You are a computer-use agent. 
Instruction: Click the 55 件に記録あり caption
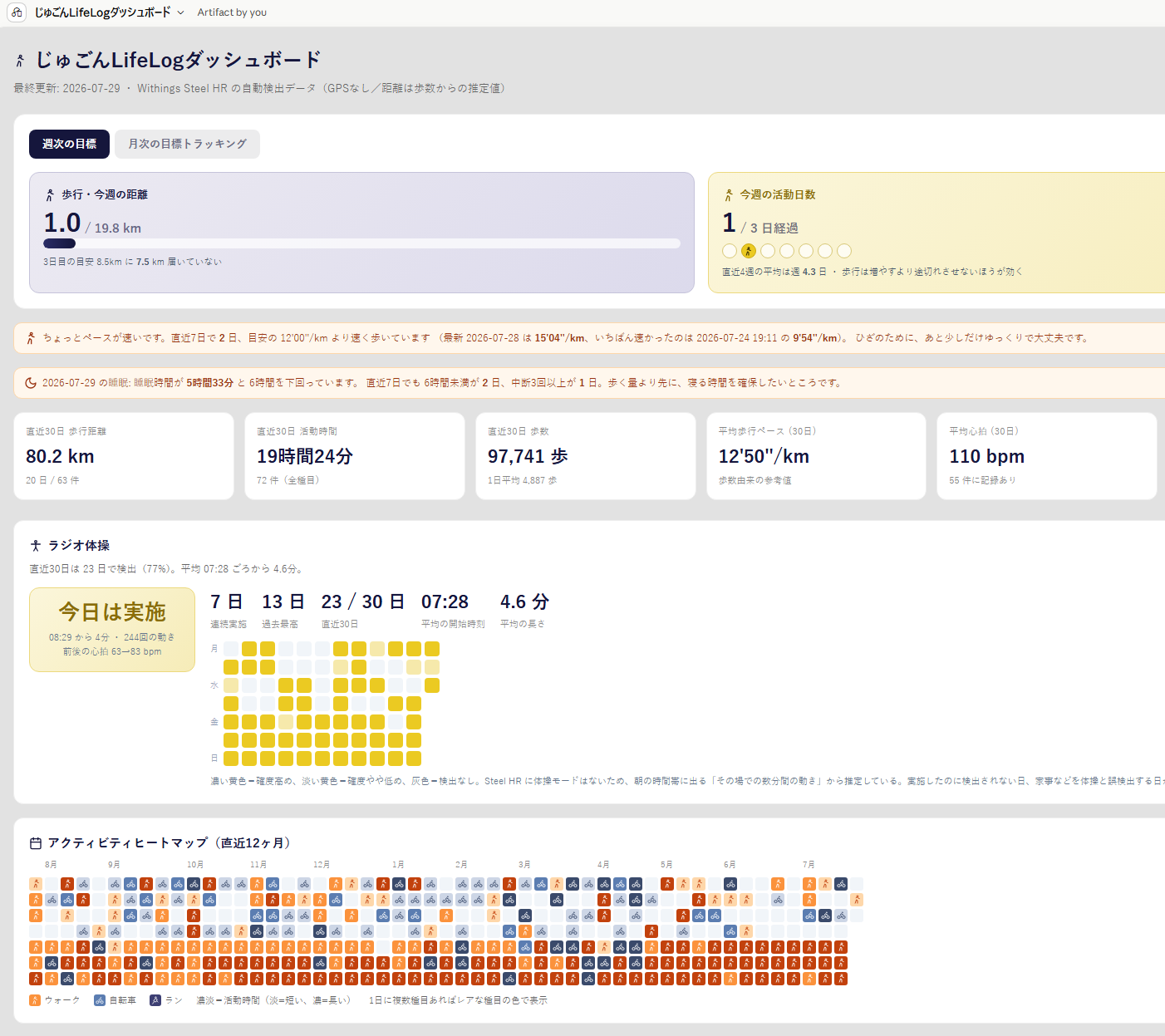982,480
